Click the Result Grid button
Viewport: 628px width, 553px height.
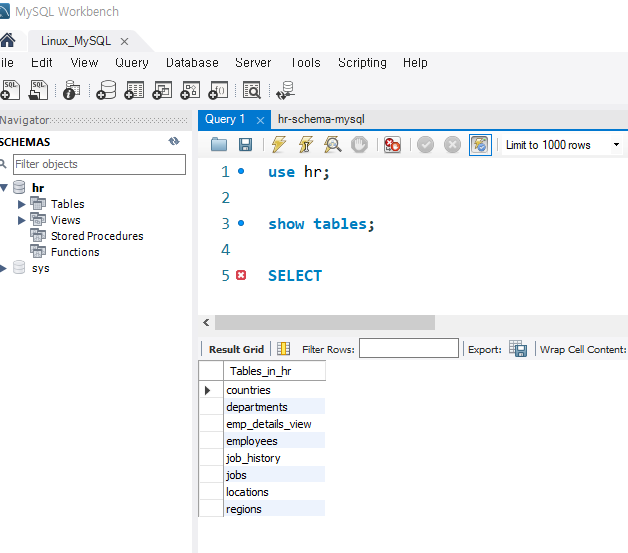tap(236, 349)
